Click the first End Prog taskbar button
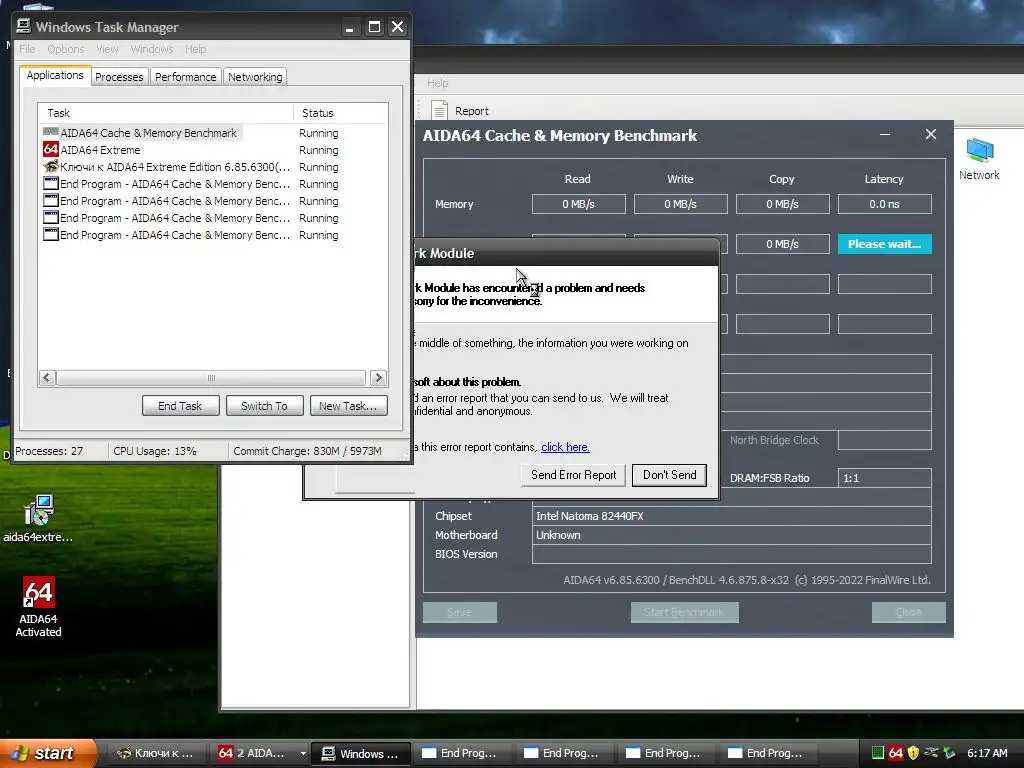 462,753
